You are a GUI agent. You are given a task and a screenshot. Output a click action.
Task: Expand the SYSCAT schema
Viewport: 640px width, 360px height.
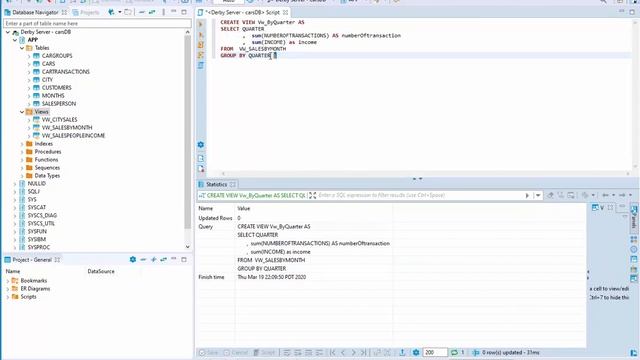[x=15, y=208]
